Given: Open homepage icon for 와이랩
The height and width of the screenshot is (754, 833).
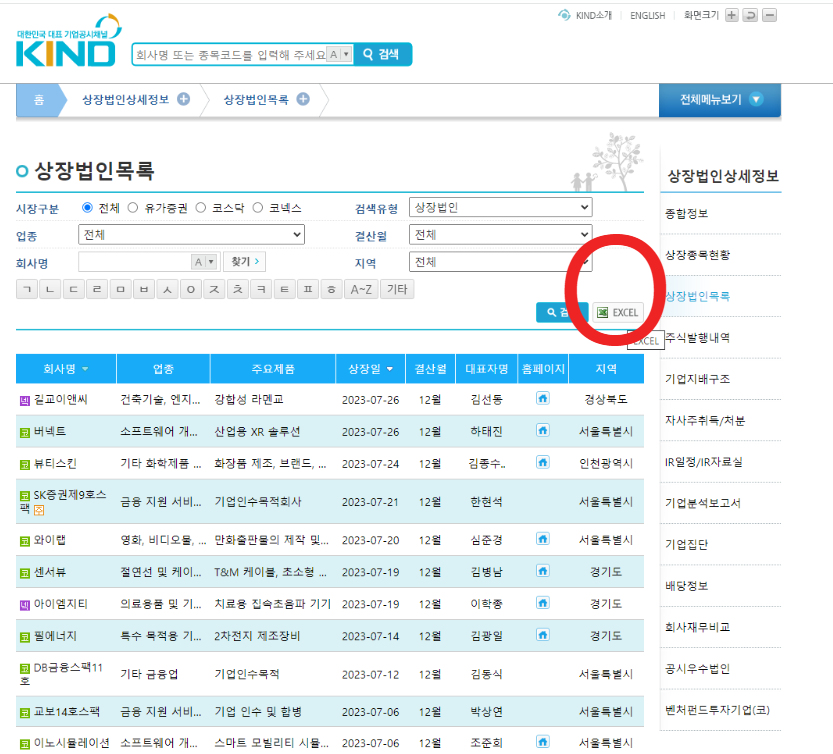Looking at the screenshot, I should point(542,539).
